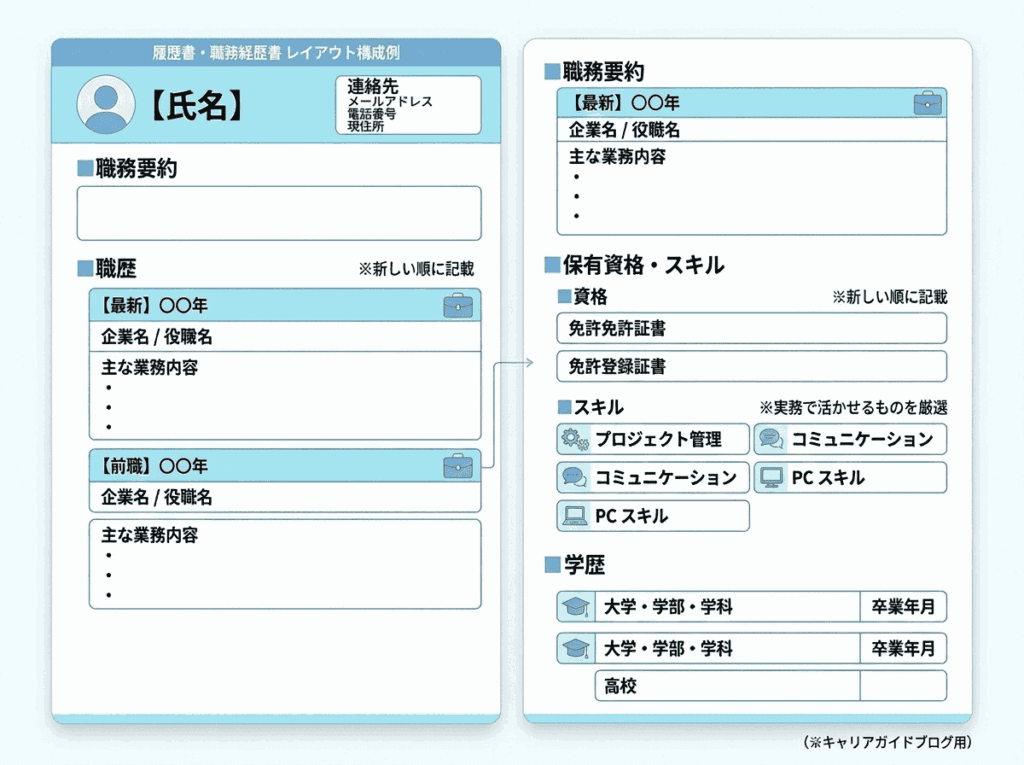Viewport: 1024px width, 765px height.
Task: Click the 高校 row in 学歴
Action: 727,686
